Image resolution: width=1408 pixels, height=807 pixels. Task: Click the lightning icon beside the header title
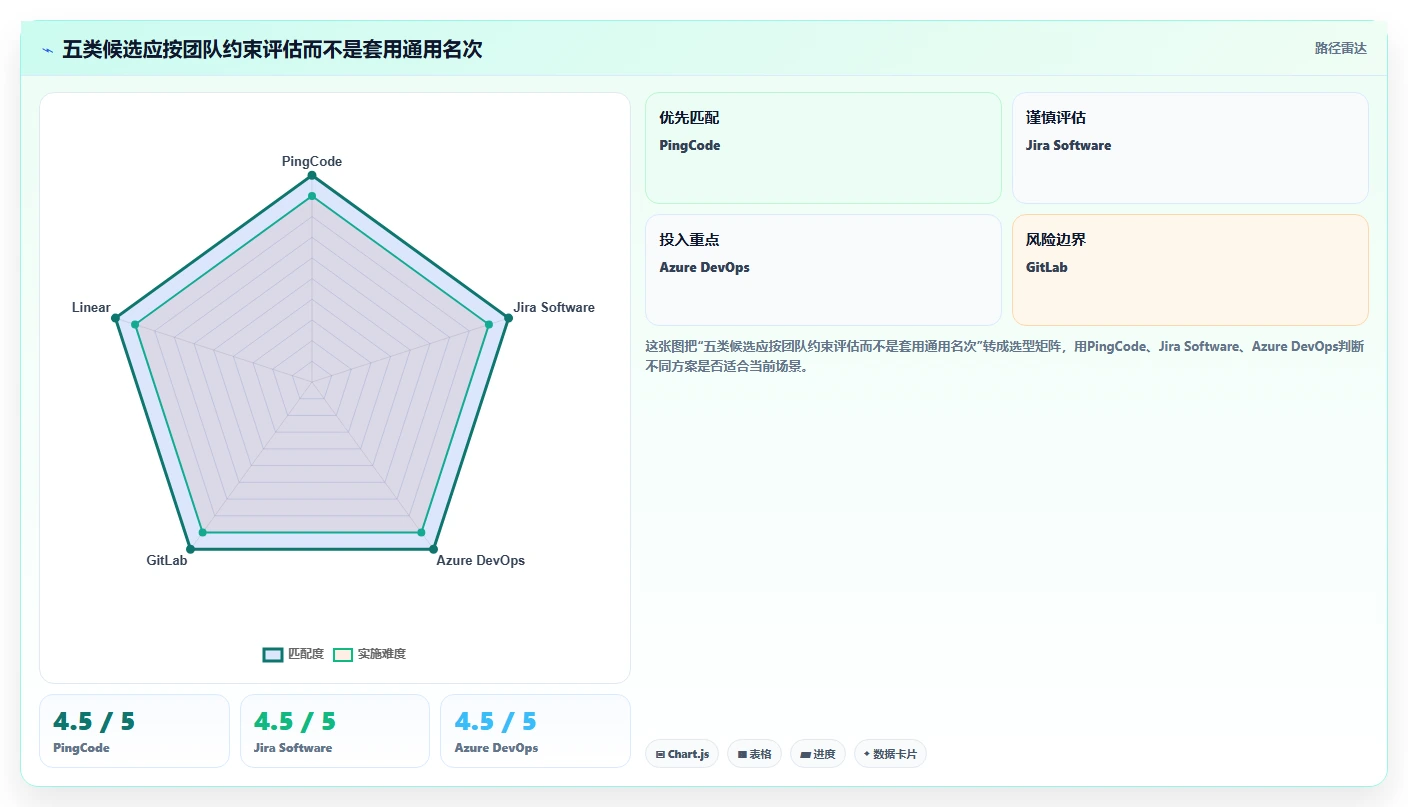pyautogui.click(x=48, y=50)
